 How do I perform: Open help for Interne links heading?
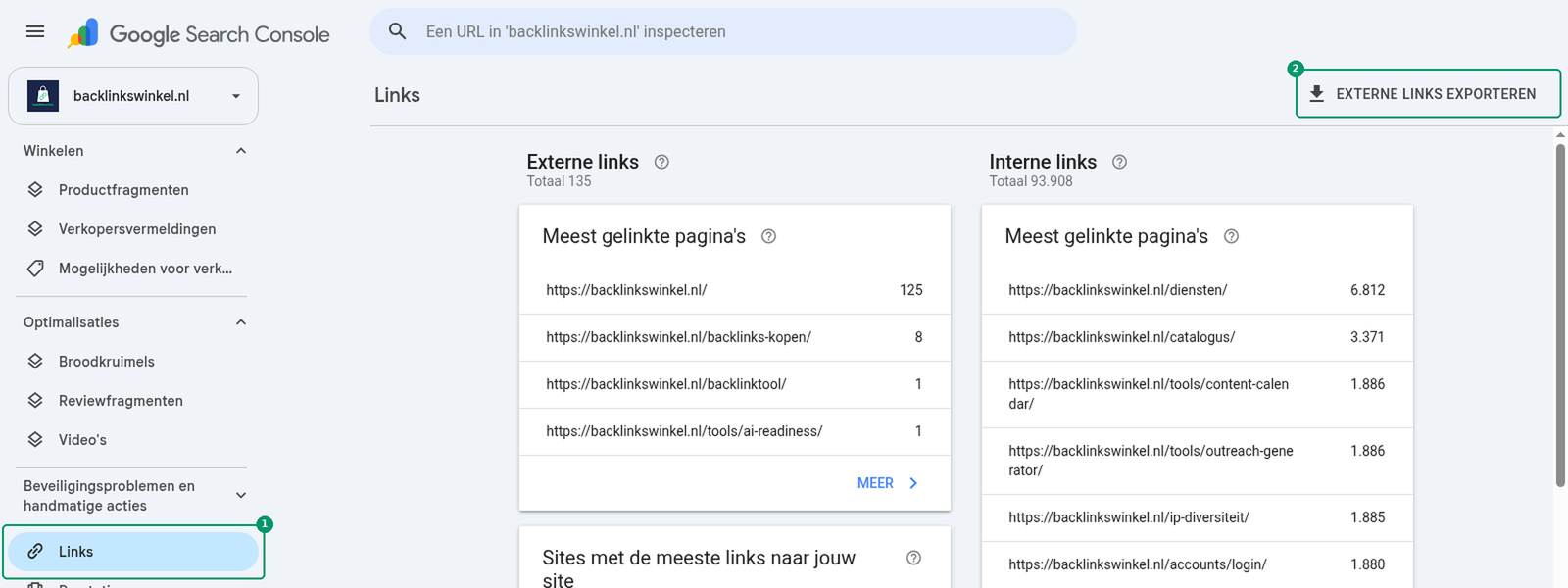point(1119,163)
